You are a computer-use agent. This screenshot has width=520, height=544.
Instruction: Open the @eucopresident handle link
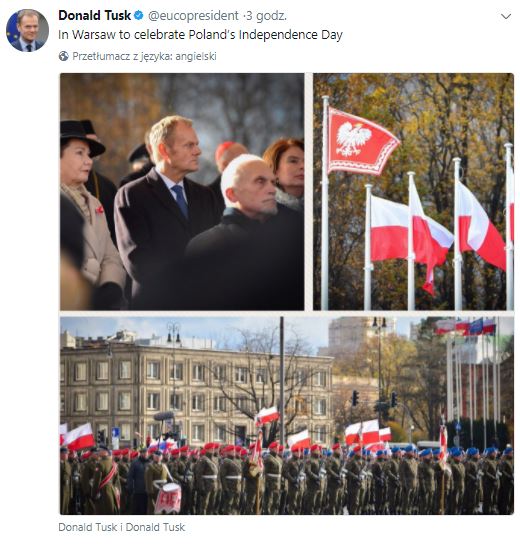193,16
